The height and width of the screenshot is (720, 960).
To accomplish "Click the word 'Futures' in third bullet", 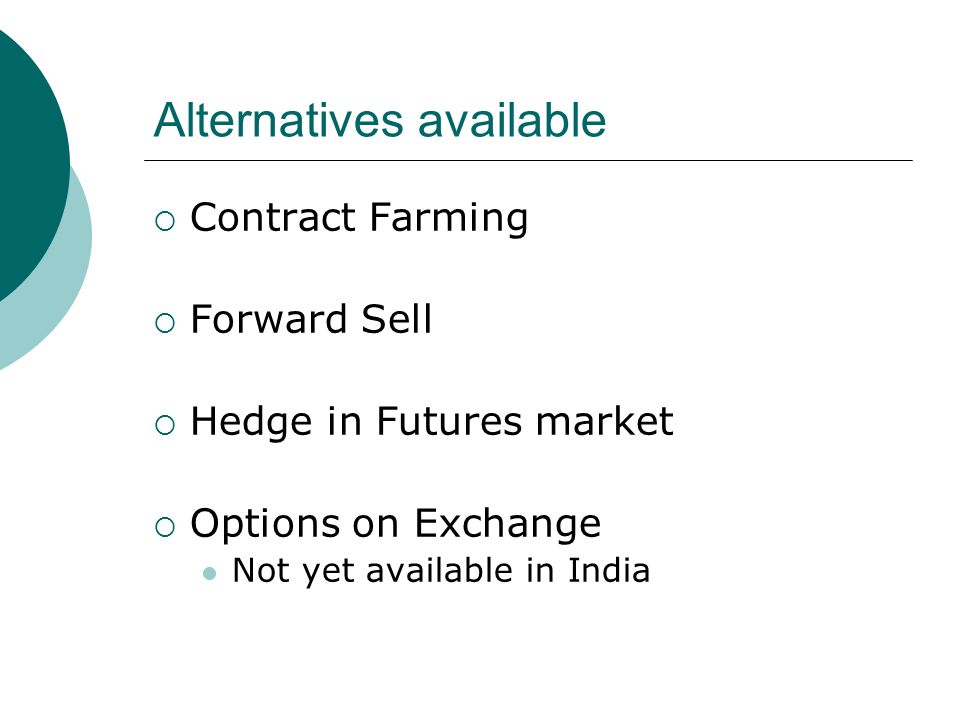I will 449,422.
